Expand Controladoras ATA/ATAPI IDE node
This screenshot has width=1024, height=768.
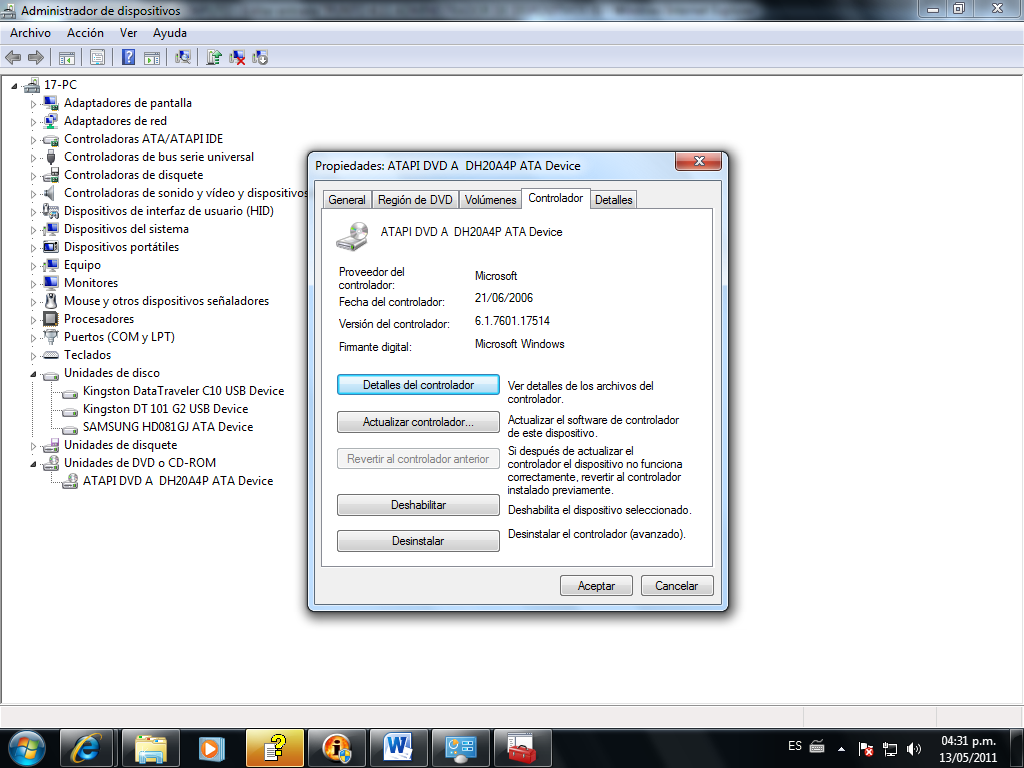coord(33,140)
